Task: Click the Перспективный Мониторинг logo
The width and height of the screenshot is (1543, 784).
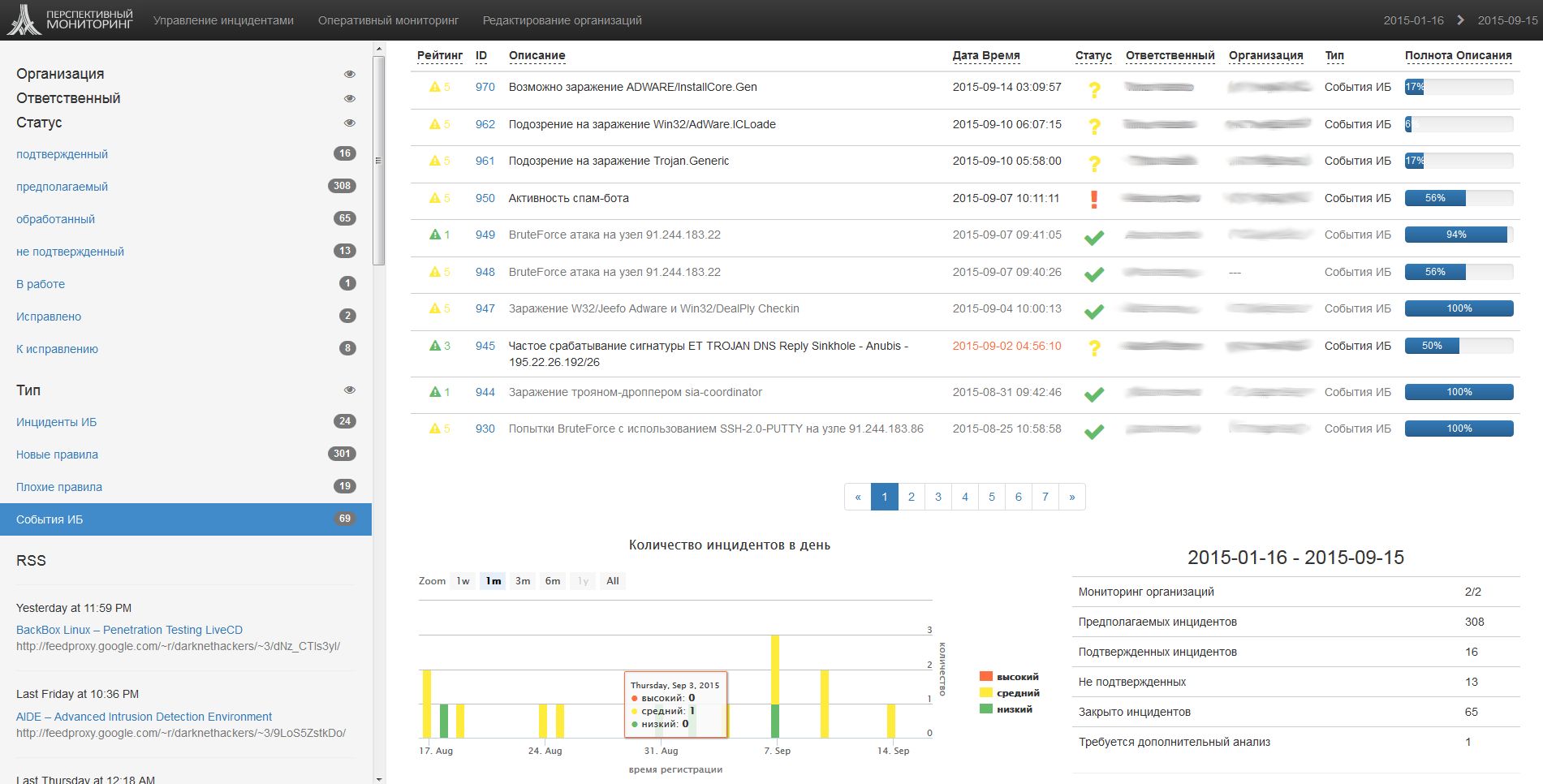Action: click(x=70, y=20)
